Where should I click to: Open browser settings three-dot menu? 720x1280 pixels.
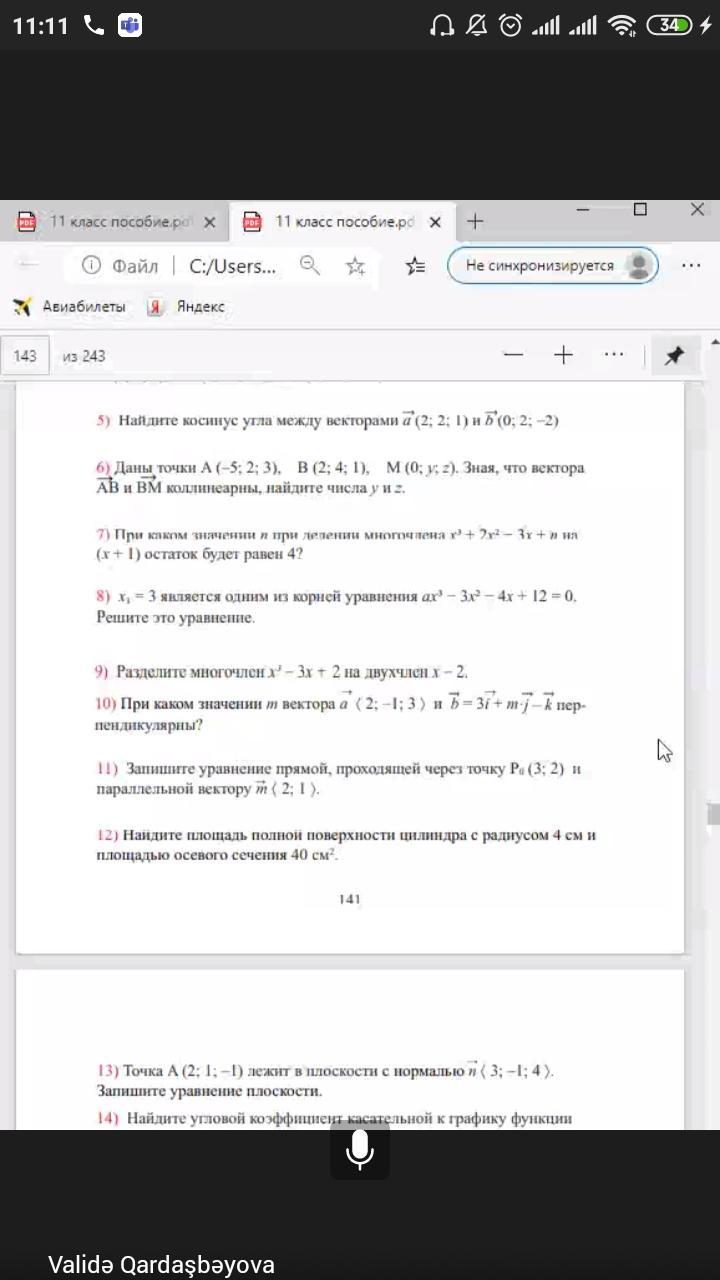coord(691,265)
